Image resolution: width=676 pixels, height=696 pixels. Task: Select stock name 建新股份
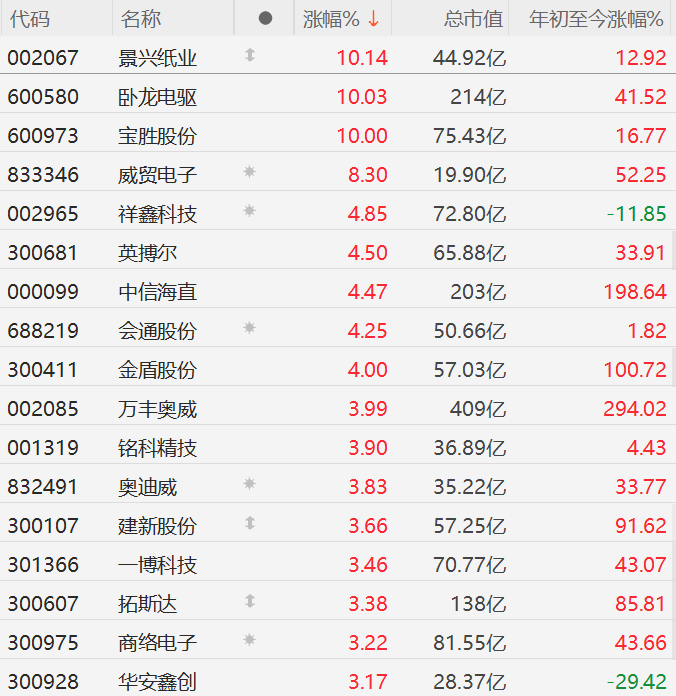click(157, 526)
